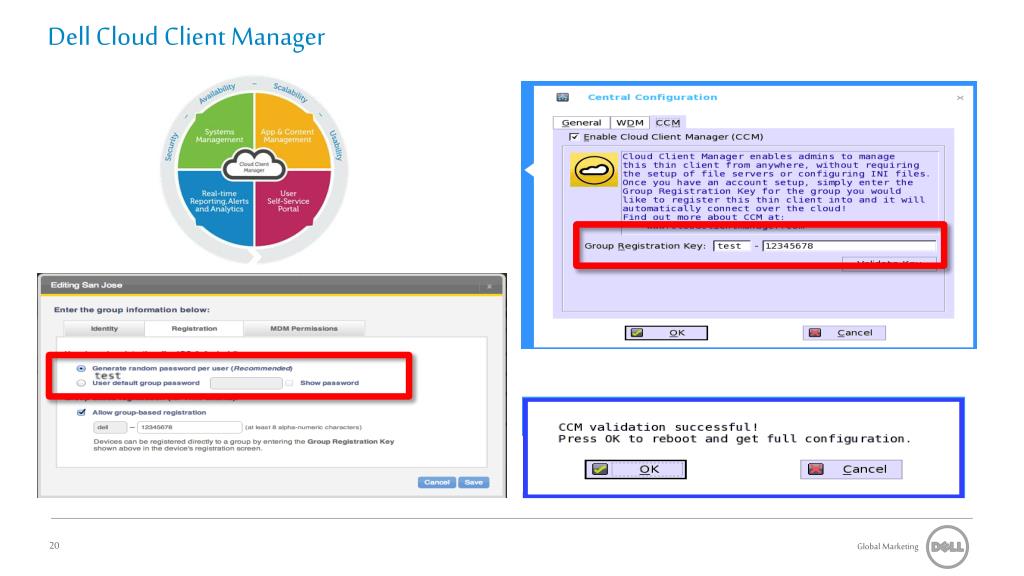Toggle the Show password checkbox

point(289,383)
